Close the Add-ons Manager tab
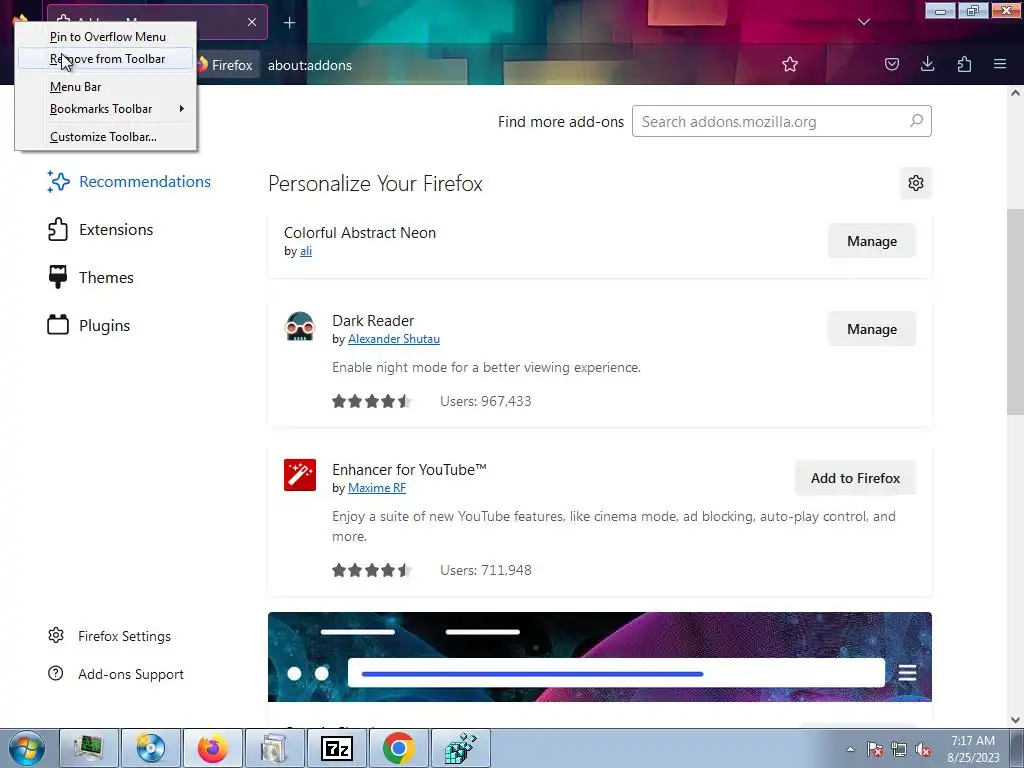Image resolution: width=1024 pixels, height=768 pixels. [x=252, y=22]
